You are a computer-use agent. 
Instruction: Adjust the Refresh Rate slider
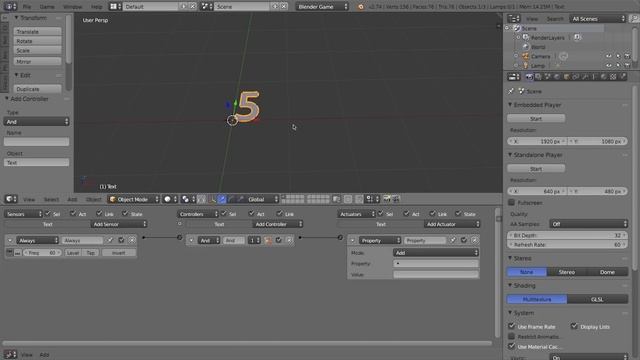(x=568, y=244)
